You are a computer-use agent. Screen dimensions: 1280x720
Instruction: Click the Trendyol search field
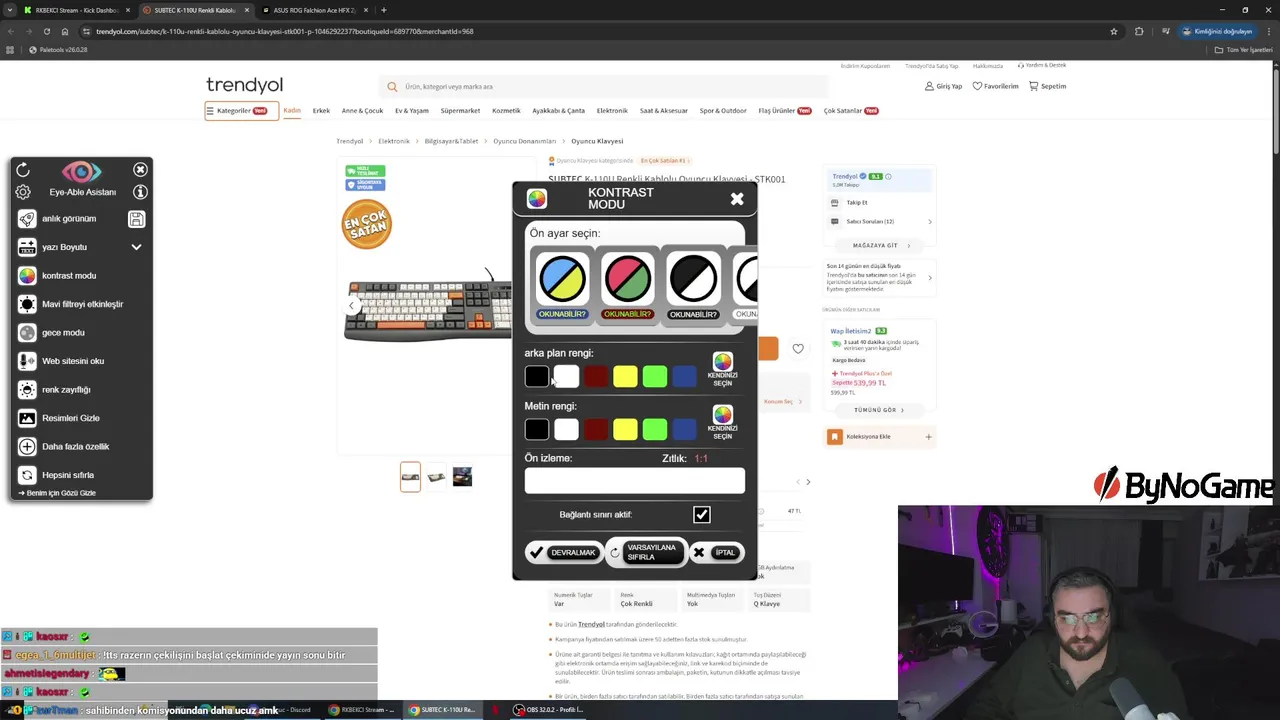coord(604,87)
